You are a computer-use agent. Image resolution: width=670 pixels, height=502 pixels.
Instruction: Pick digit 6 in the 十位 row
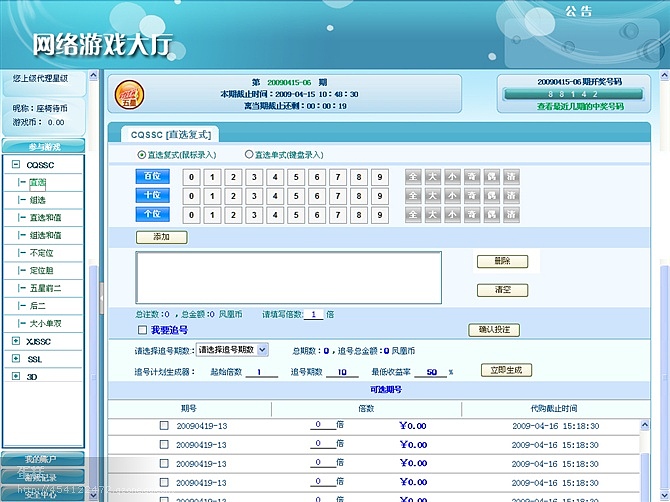(x=317, y=196)
